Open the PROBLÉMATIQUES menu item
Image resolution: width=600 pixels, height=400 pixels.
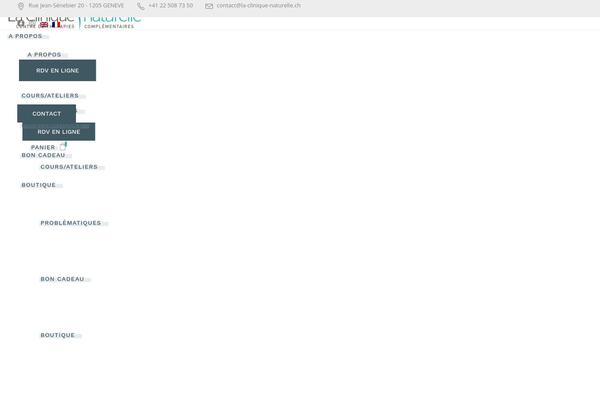pos(71,223)
